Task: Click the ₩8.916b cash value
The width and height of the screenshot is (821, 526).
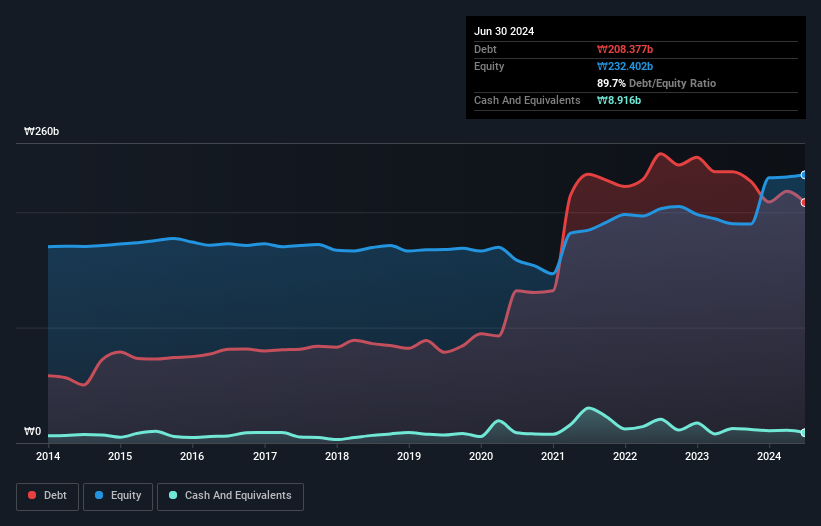Action: coord(619,100)
